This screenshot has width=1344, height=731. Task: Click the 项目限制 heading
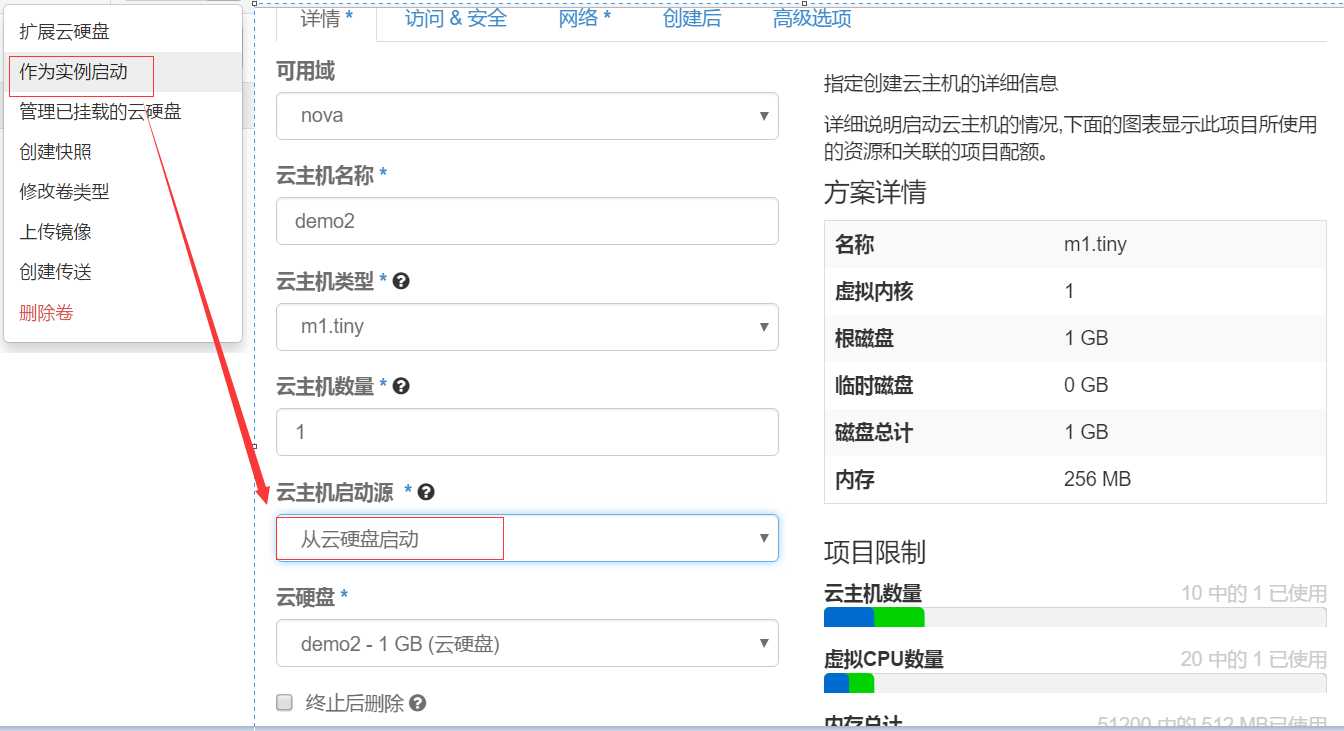pyautogui.click(x=875, y=552)
